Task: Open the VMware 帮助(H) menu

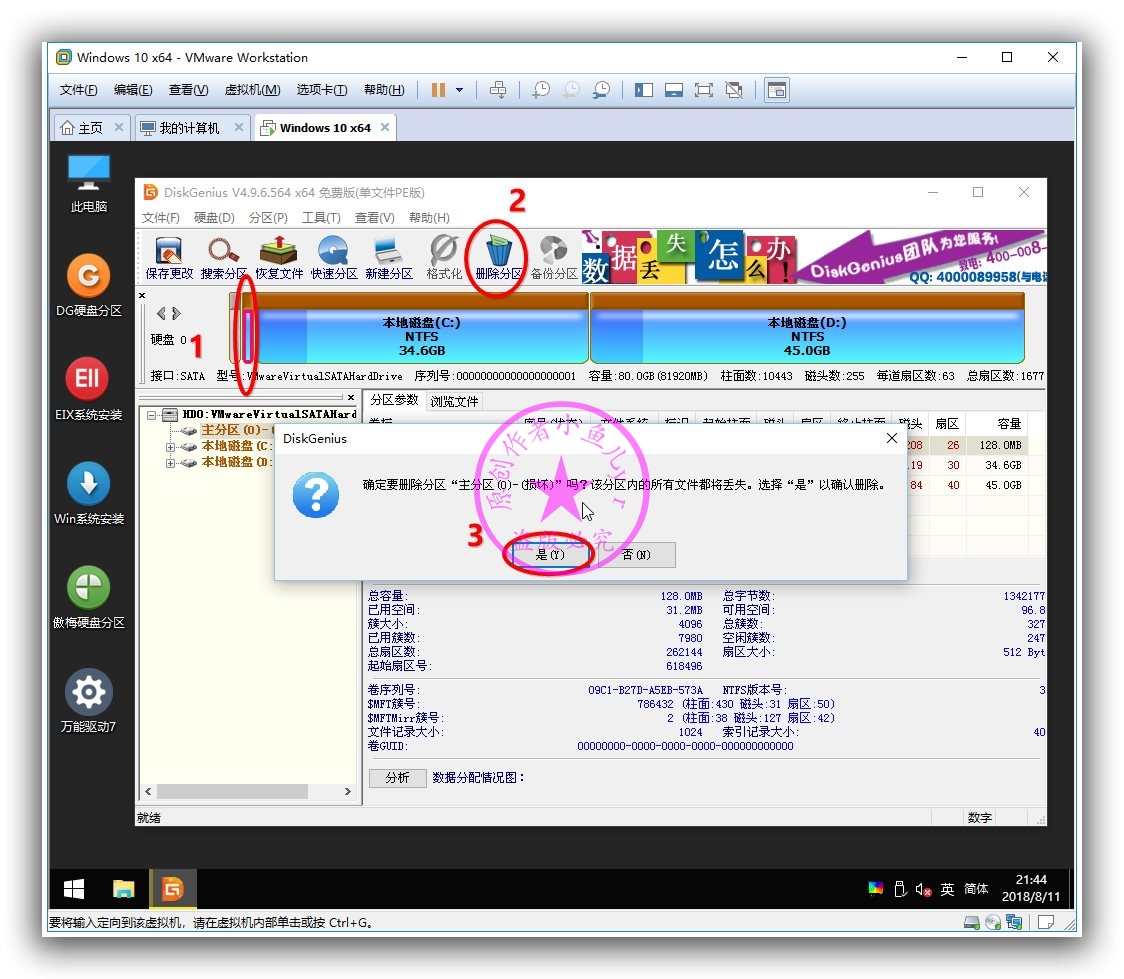Action: pyautogui.click(x=384, y=90)
